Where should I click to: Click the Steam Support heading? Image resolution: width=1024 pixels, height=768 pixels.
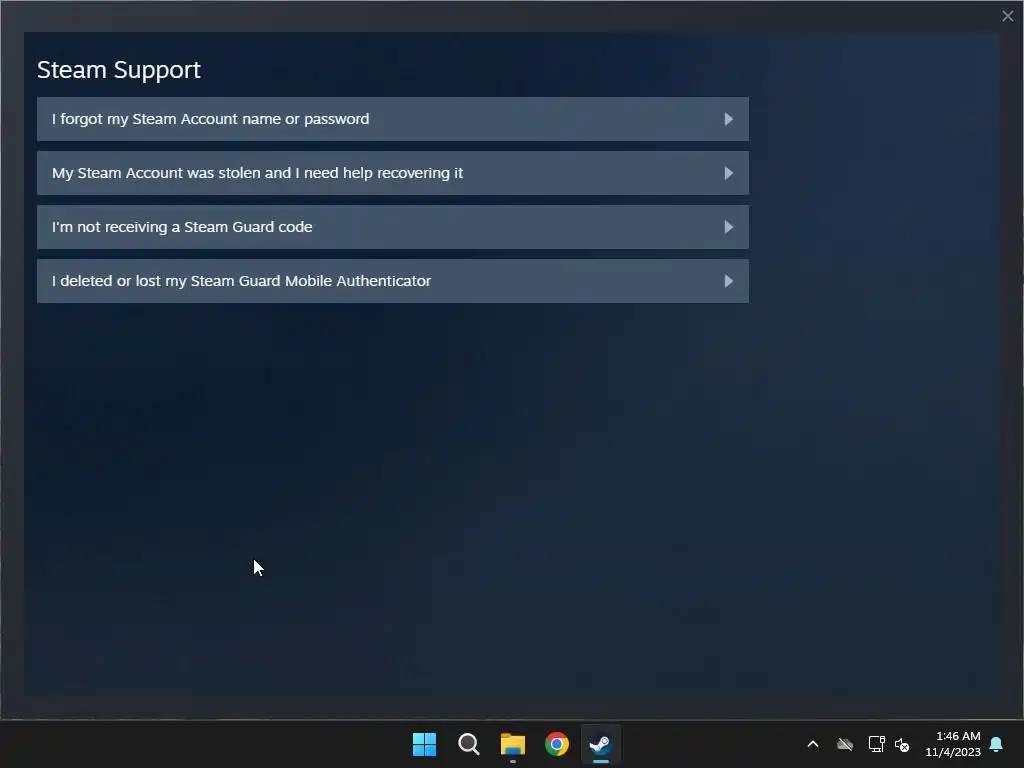pos(119,70)
